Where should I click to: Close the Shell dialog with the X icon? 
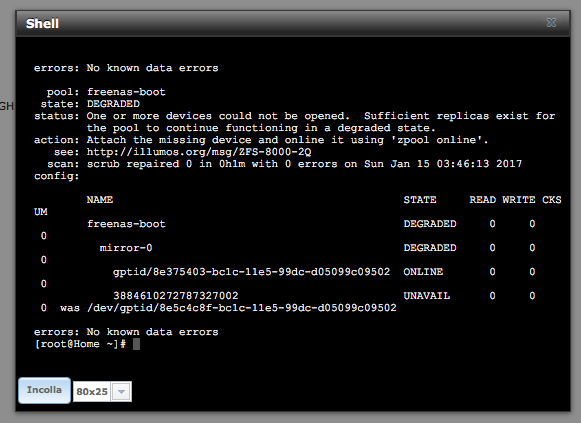tap(551, 23)
